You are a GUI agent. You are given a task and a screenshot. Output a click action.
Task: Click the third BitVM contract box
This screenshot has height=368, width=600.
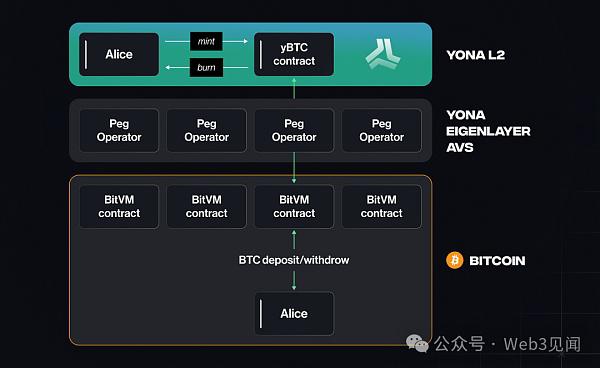point(294,207)
